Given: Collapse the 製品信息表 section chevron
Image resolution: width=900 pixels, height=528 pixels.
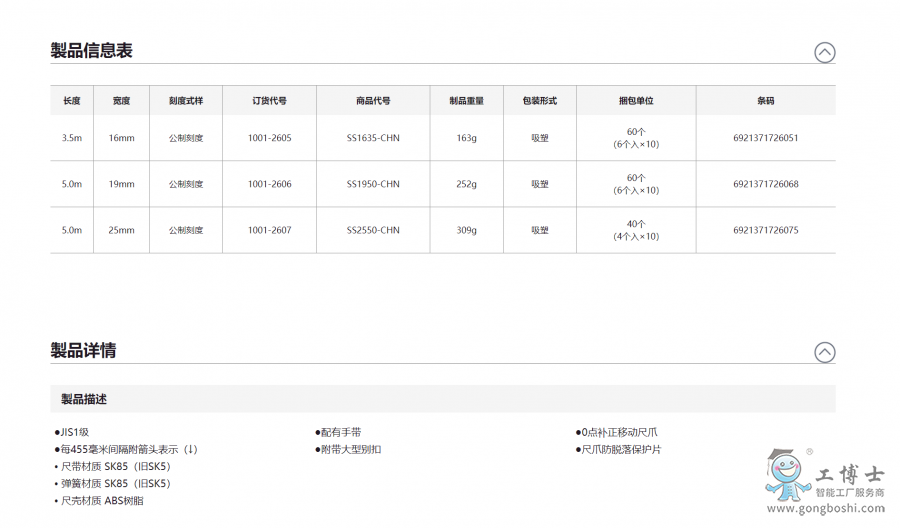Looking at the screenshot, I should pos(824,53).
